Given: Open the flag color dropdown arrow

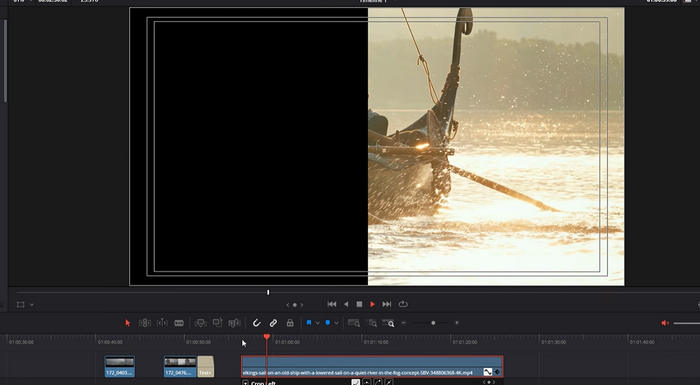Looking at the screenshot, I should pyautogui.click(x=317, y=323).
